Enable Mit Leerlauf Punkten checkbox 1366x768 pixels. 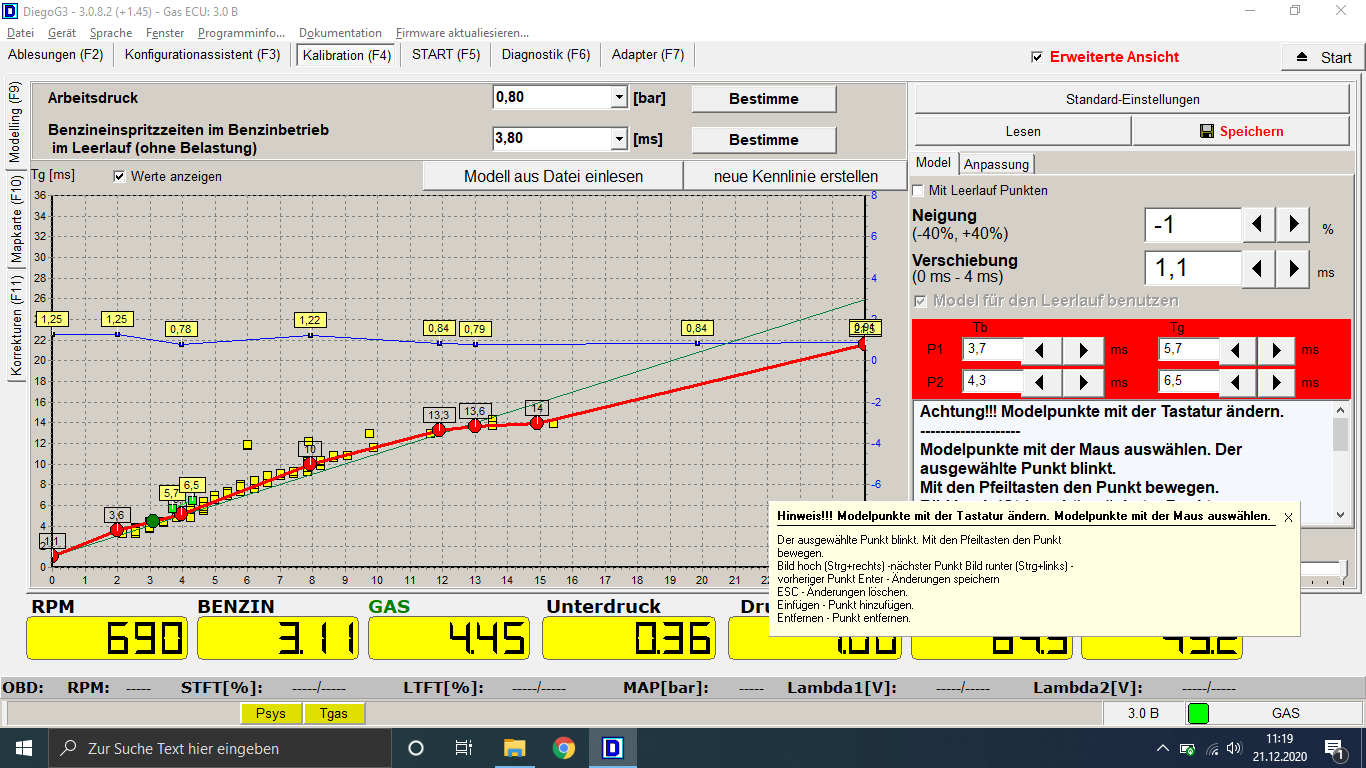point(918,190)
